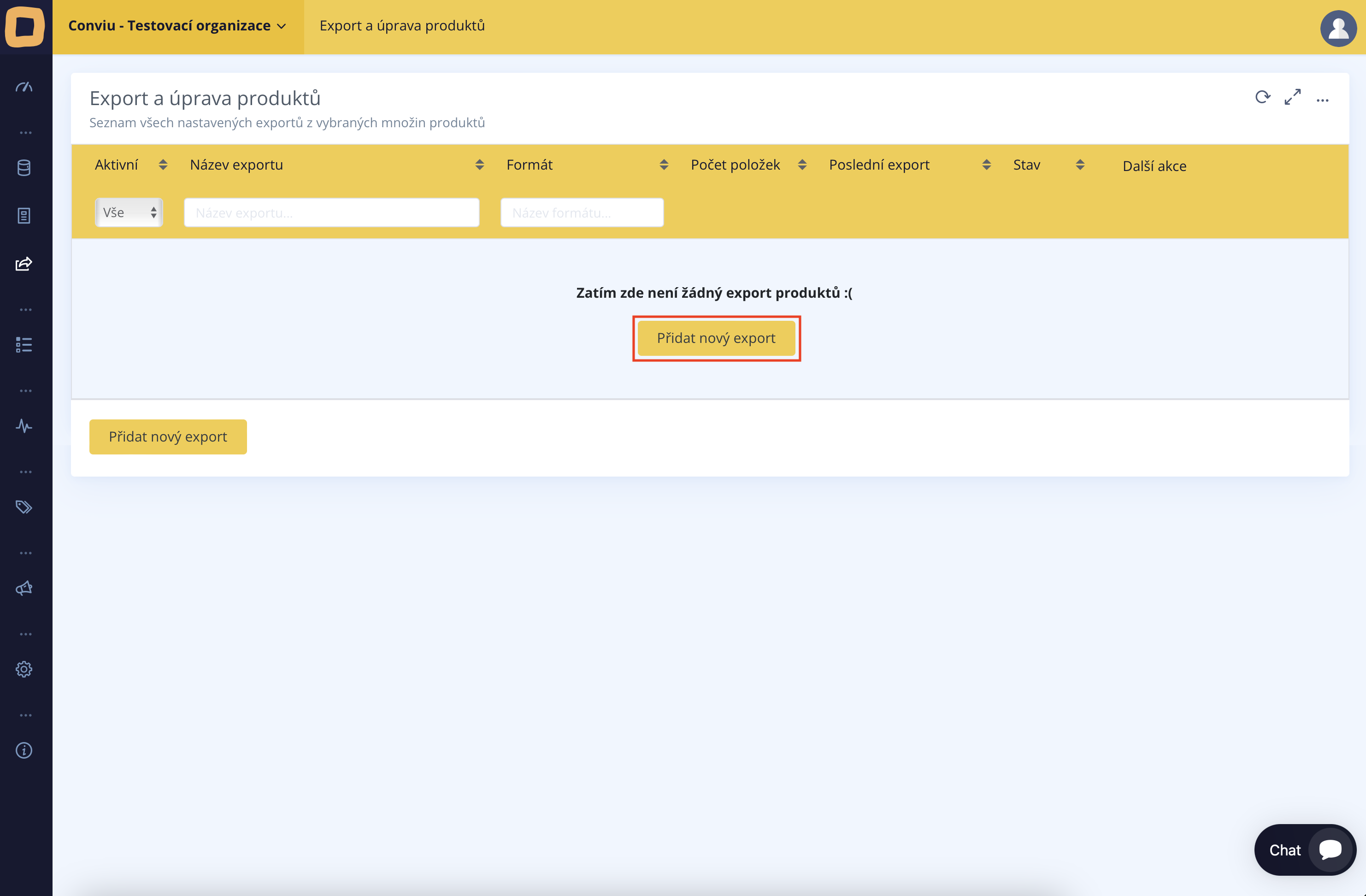Expand Conviu - Testovací organizace dropdown
The image size is (1366, 896).
point(177,26)
